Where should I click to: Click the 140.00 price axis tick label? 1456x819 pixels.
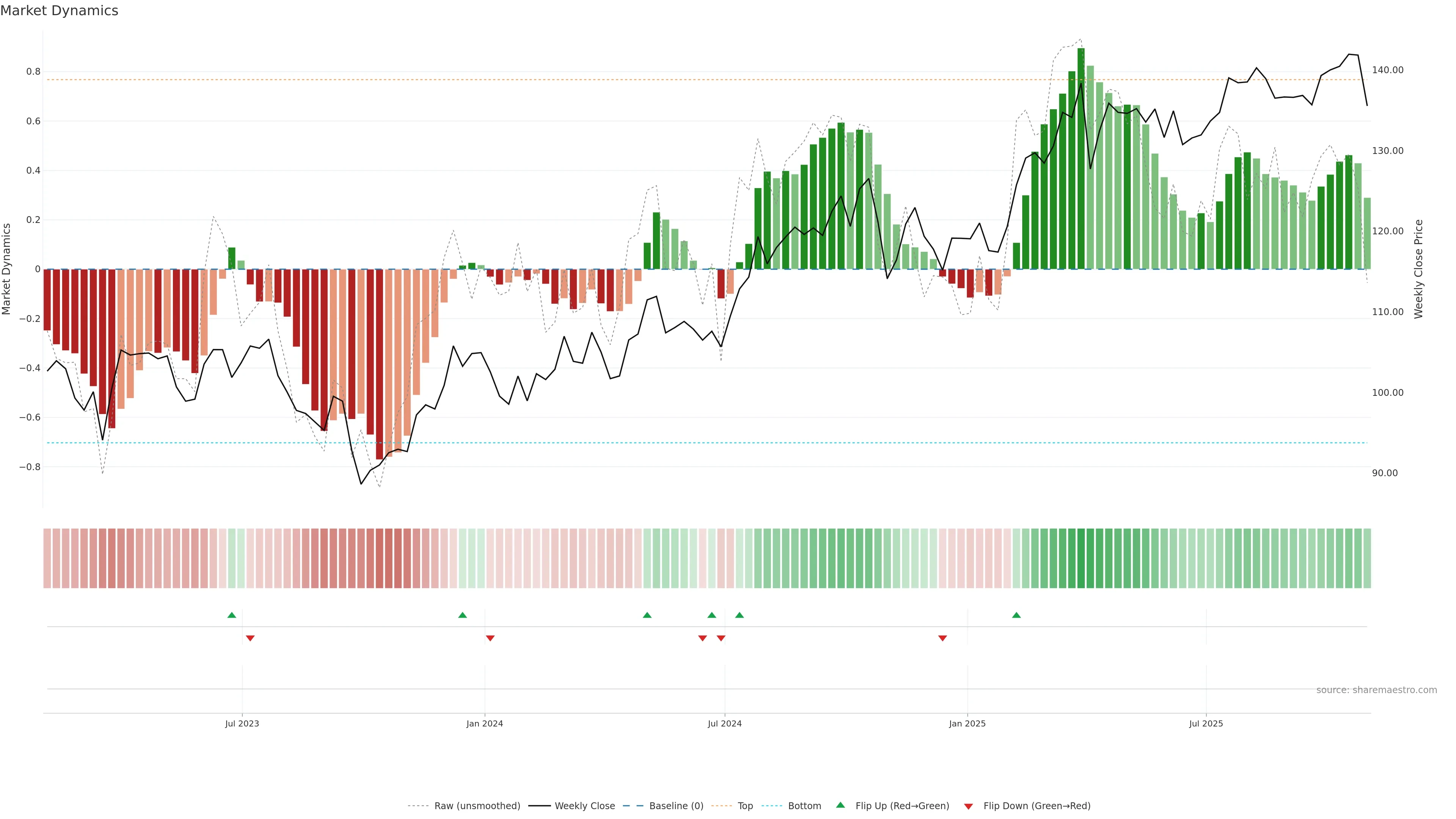tap(1388, 70)
